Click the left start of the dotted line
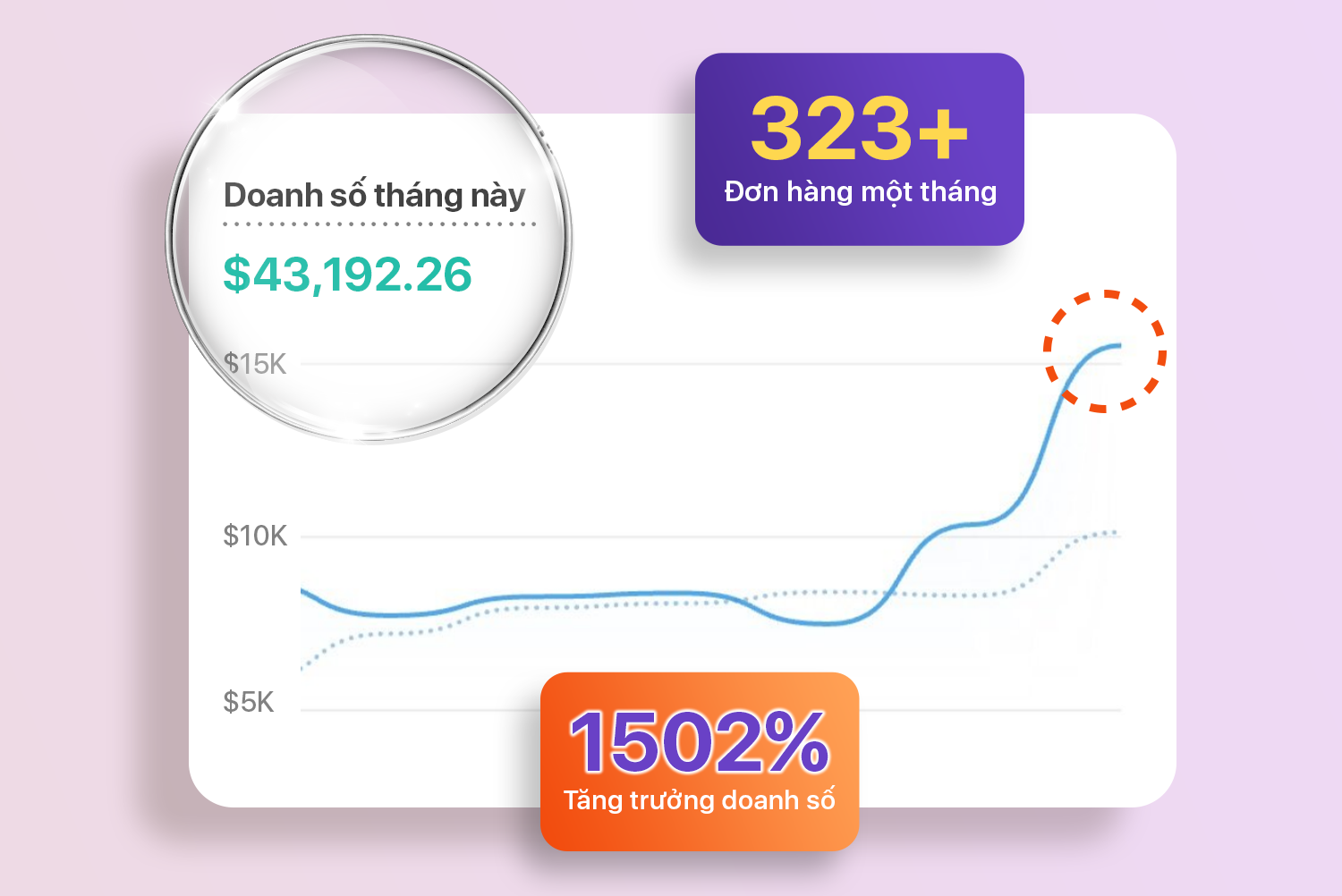 304,667
